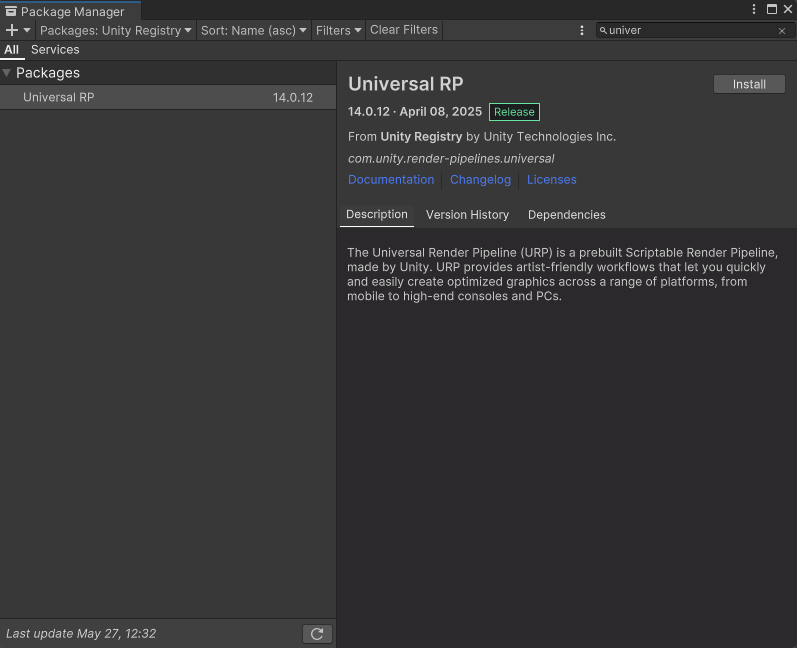Open Sort: Name (asc) dropdown

coord(253,30)
